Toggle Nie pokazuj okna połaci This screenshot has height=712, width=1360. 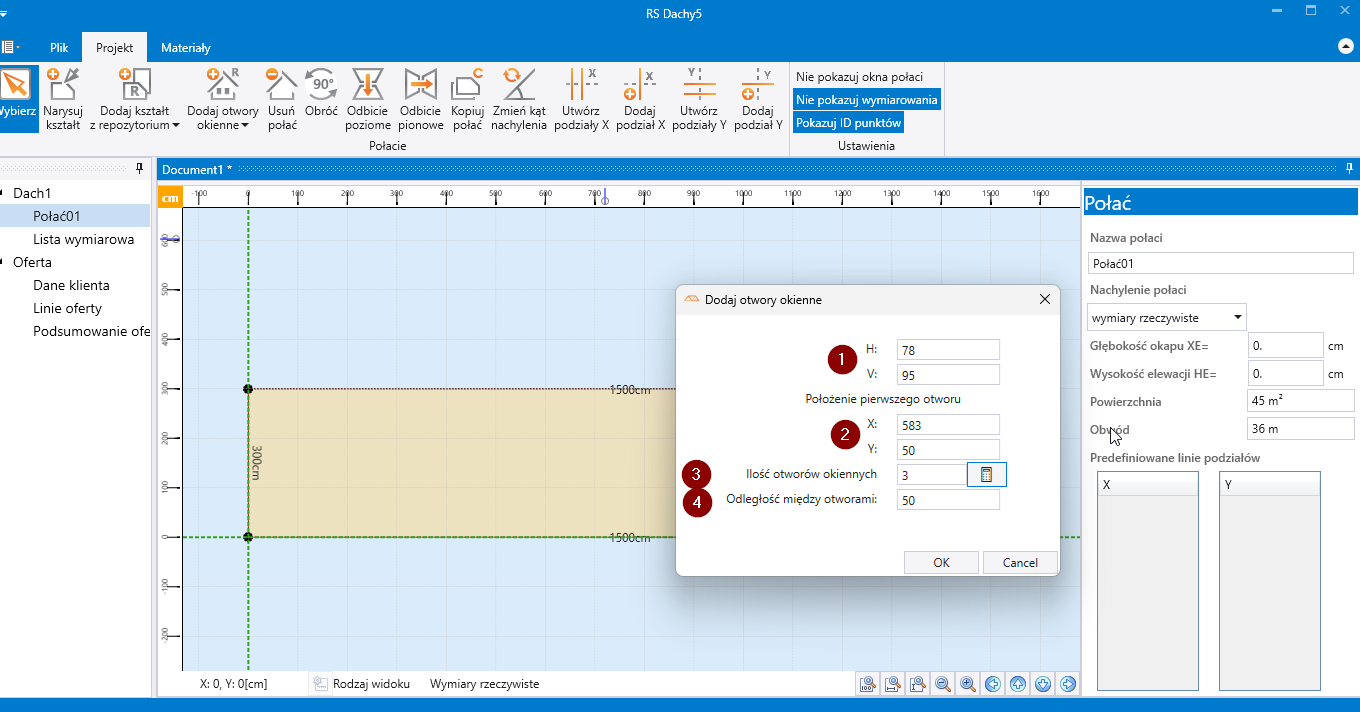(x=859, y=77)
